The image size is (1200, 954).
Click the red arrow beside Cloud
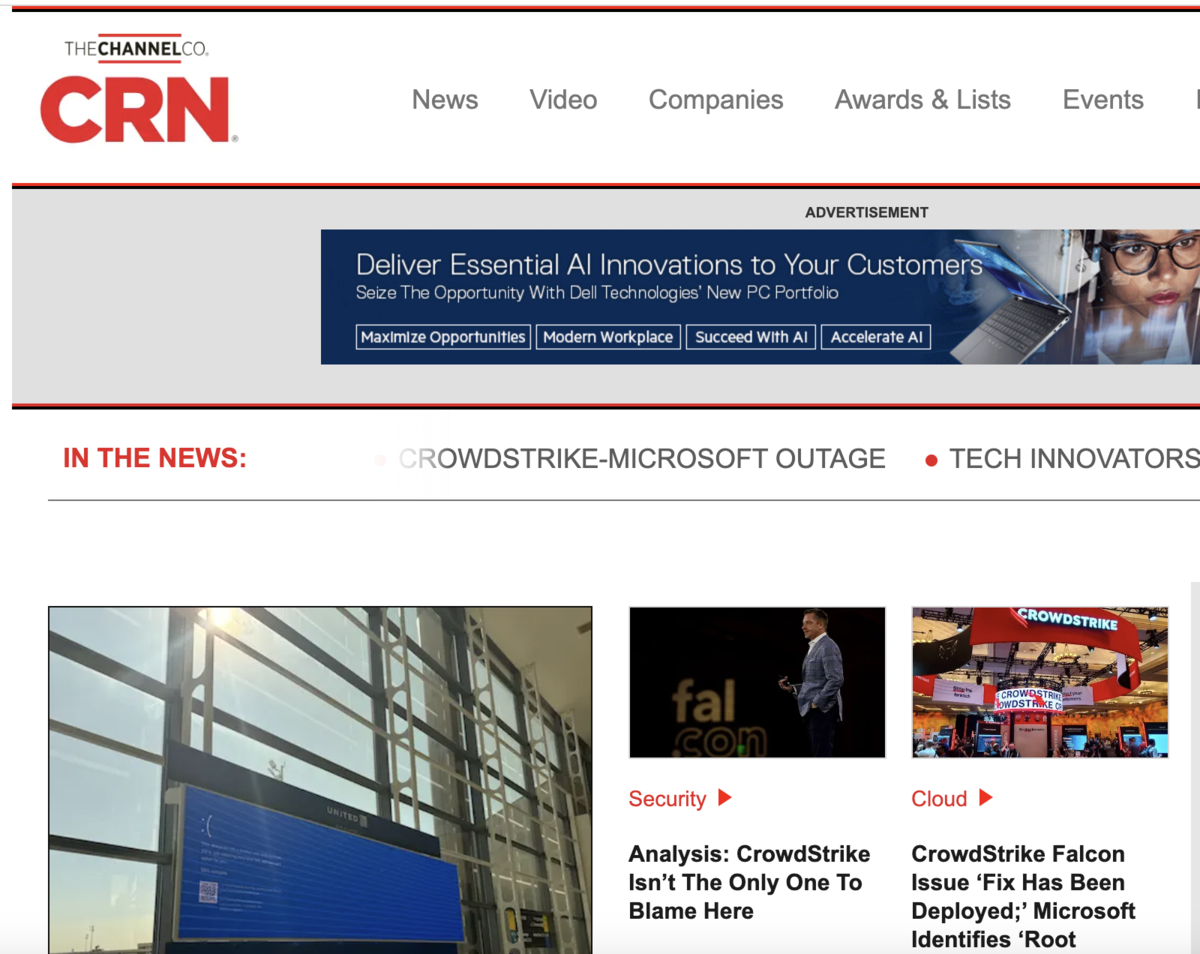[x=985, y=798]
